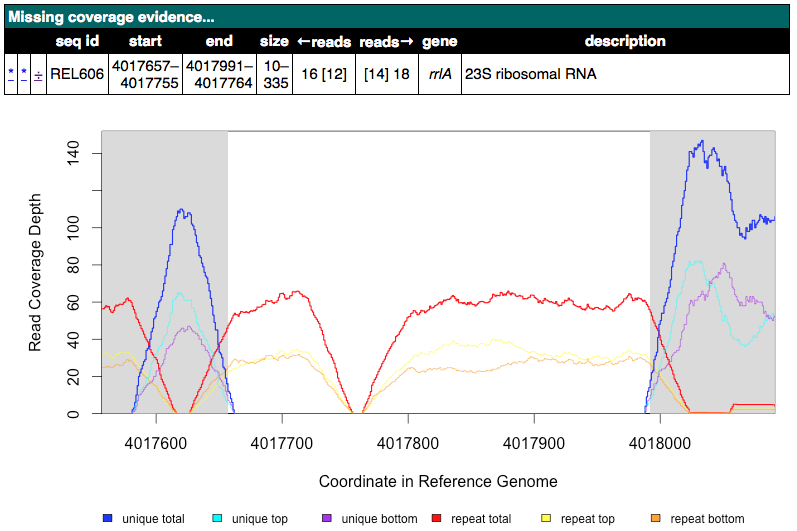This screenshot has width=797, height=531.
Task: Click the 23S ribosomal RNA description
Action: [530, 74]
